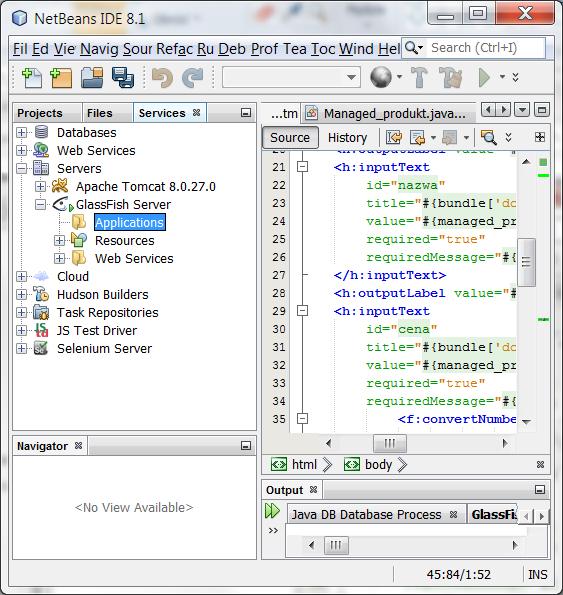Select the Applications tree item
This screenshot has height=595, width=563.
[x=129, y=222]
